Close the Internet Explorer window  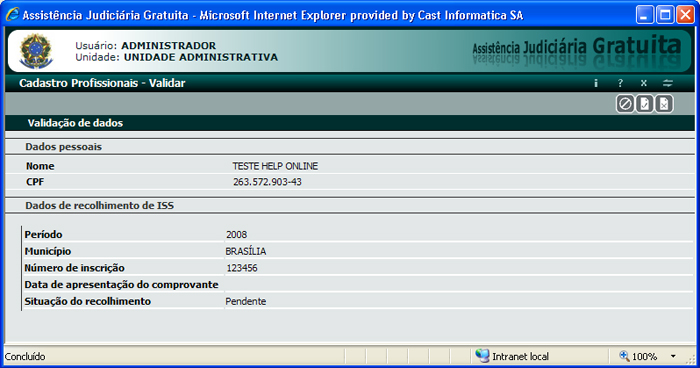coord(685,15)
